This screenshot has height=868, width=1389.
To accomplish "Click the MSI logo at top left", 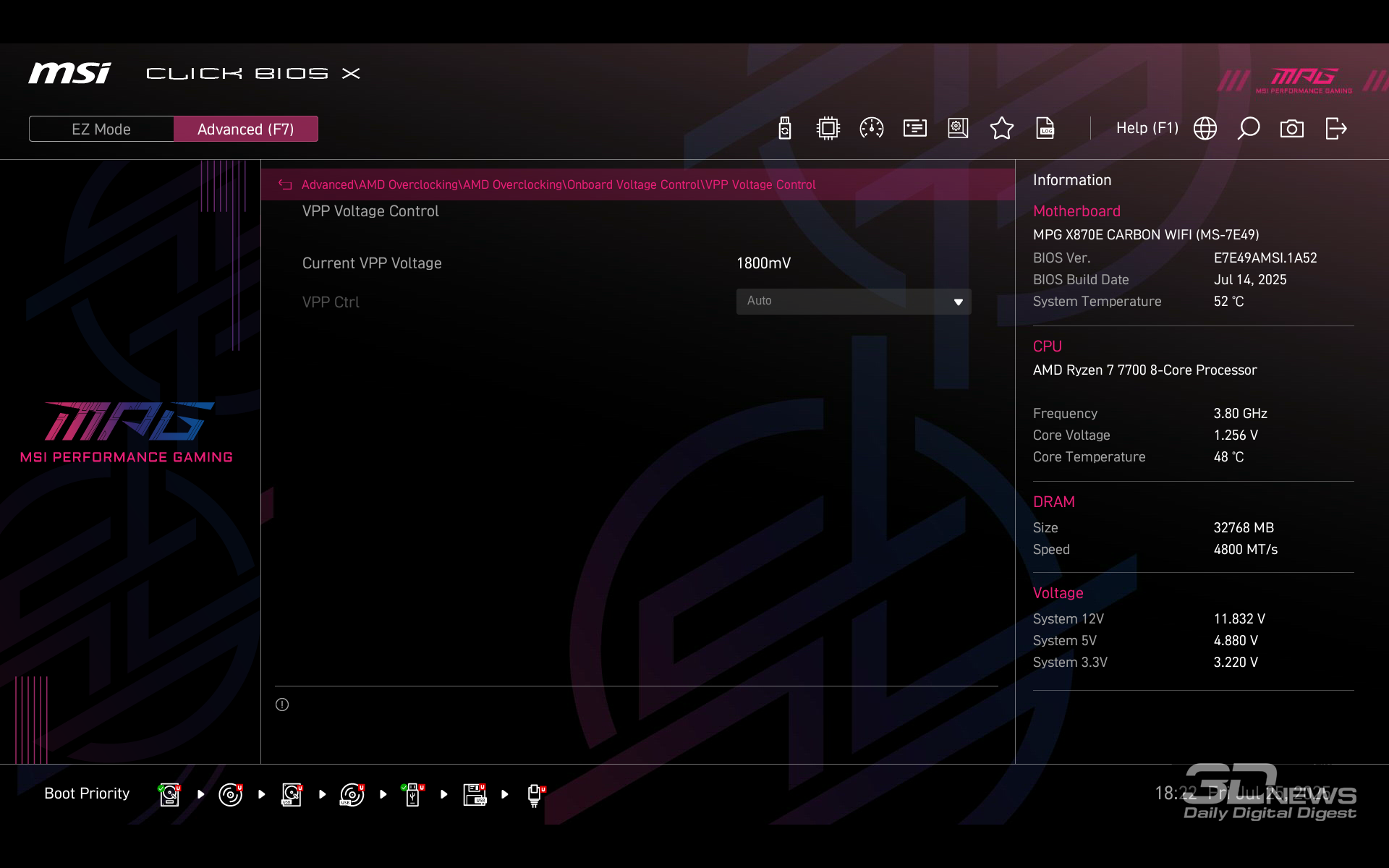I will (x=69, y=73).
